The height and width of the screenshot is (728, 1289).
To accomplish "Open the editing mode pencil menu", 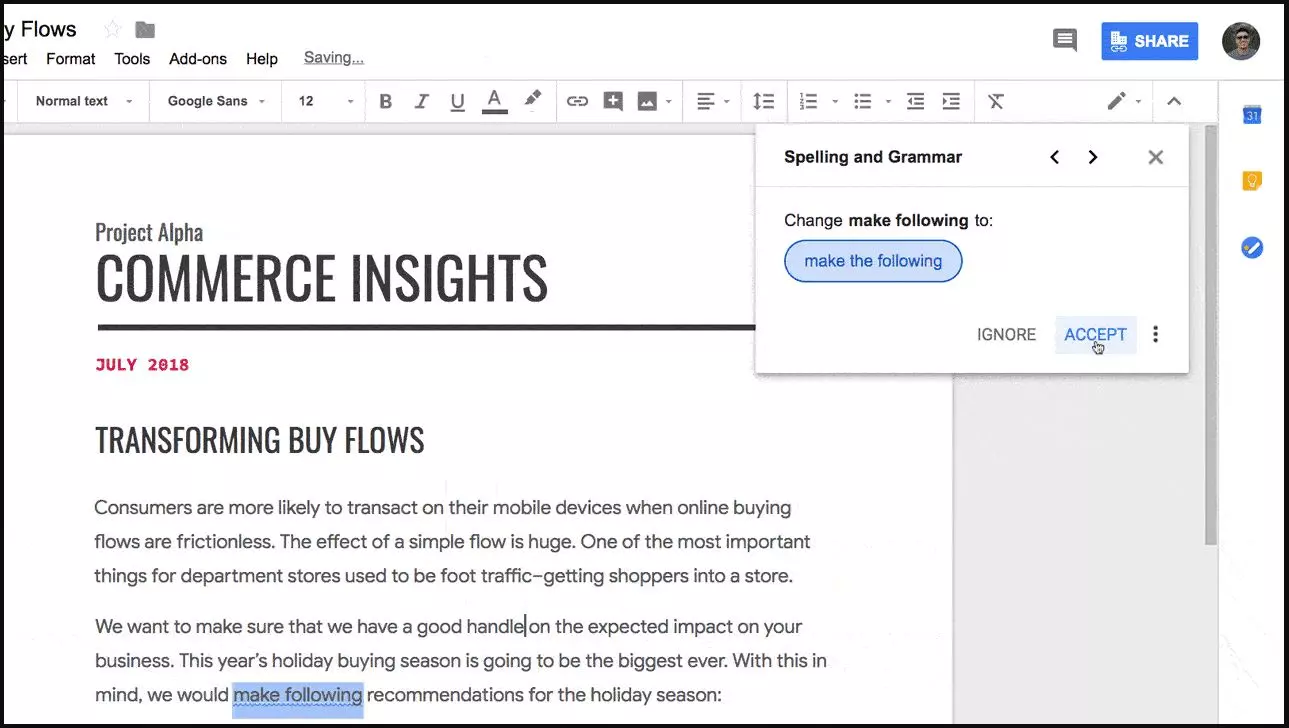I will click(x=1123, y=101).
